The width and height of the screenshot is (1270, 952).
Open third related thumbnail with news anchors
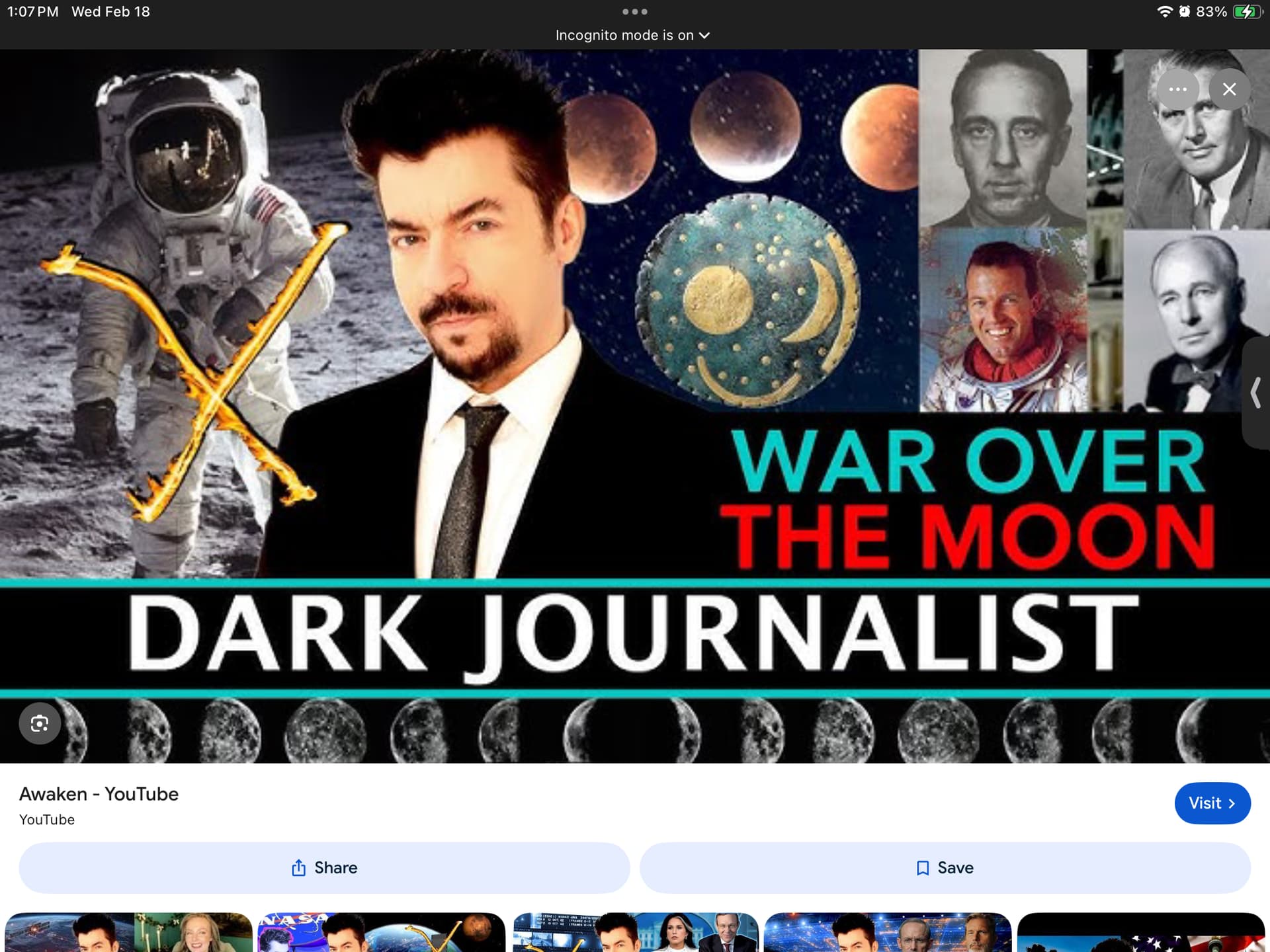pos(635,933)
